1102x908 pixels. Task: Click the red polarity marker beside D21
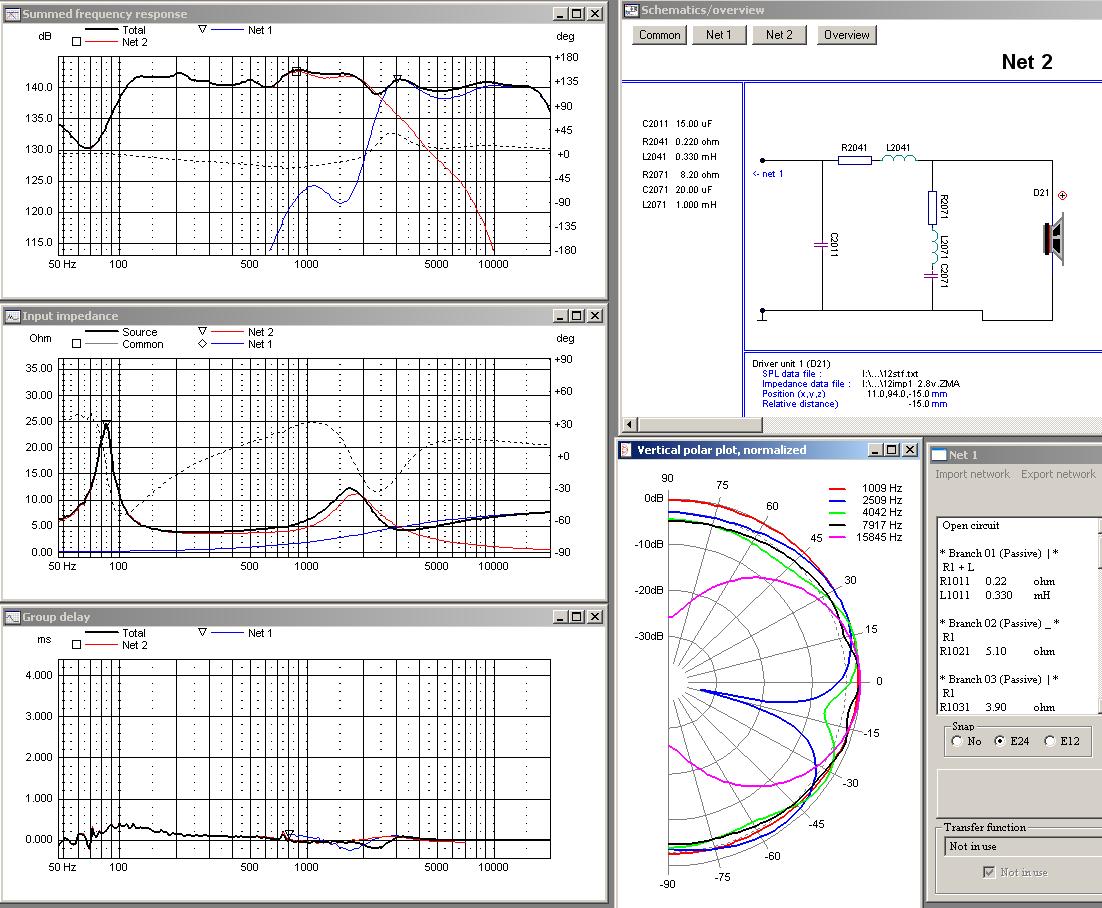1062,196
